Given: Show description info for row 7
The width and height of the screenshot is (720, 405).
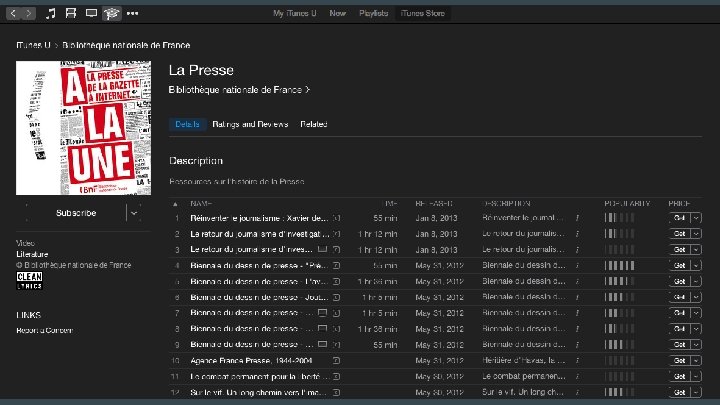Looking at the screenshot, I should tap(577, 313).
